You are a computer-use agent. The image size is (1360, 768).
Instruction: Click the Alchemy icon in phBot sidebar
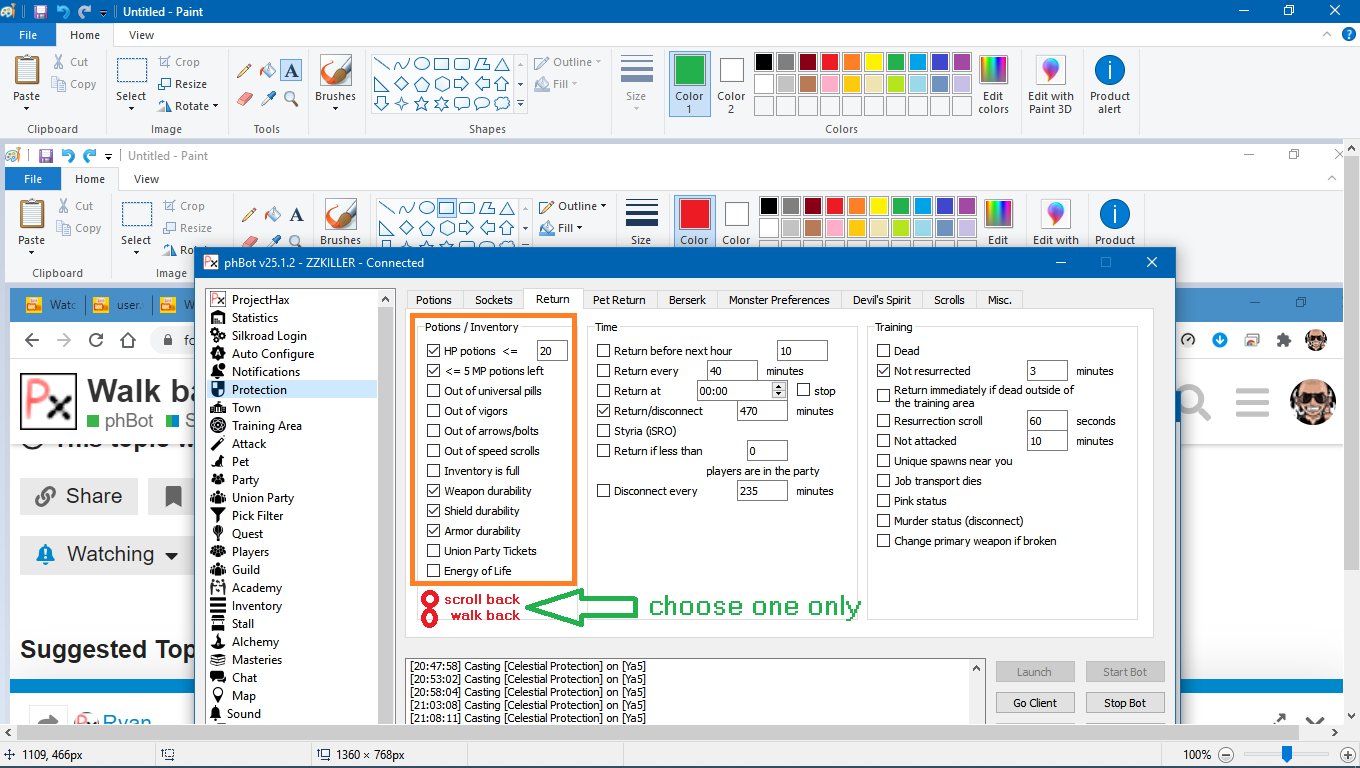[218, 642]
